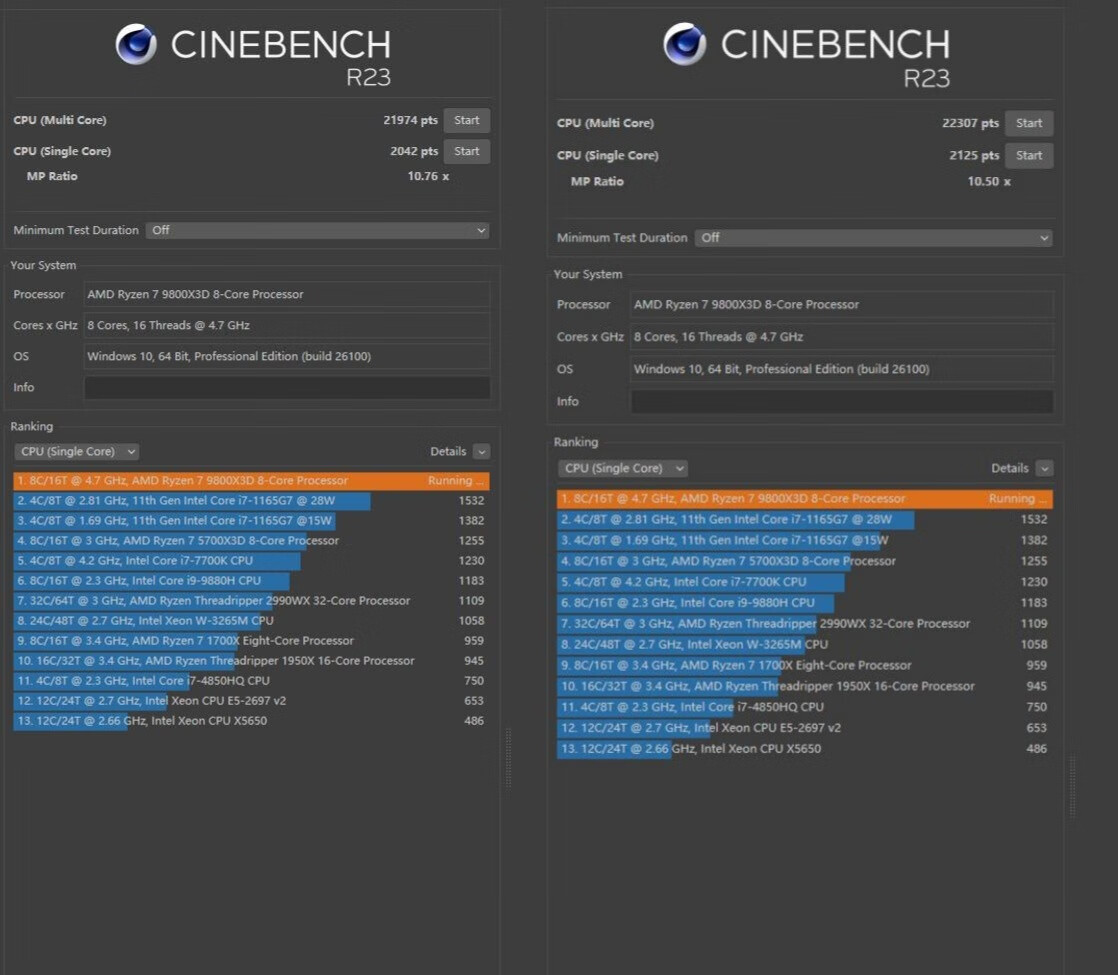Open Minimum Test Duration dropdown in left window
Viewport: 1118px width, 975px height.
pyautogui.click(x=317, y=230)
